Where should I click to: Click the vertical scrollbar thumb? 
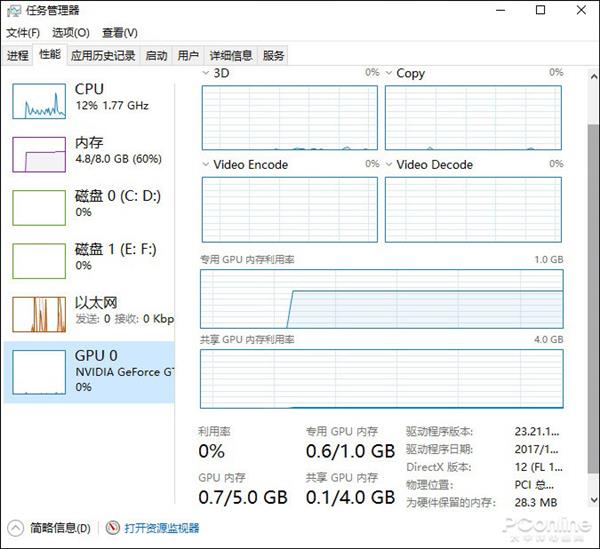click(x=593, y=299)
